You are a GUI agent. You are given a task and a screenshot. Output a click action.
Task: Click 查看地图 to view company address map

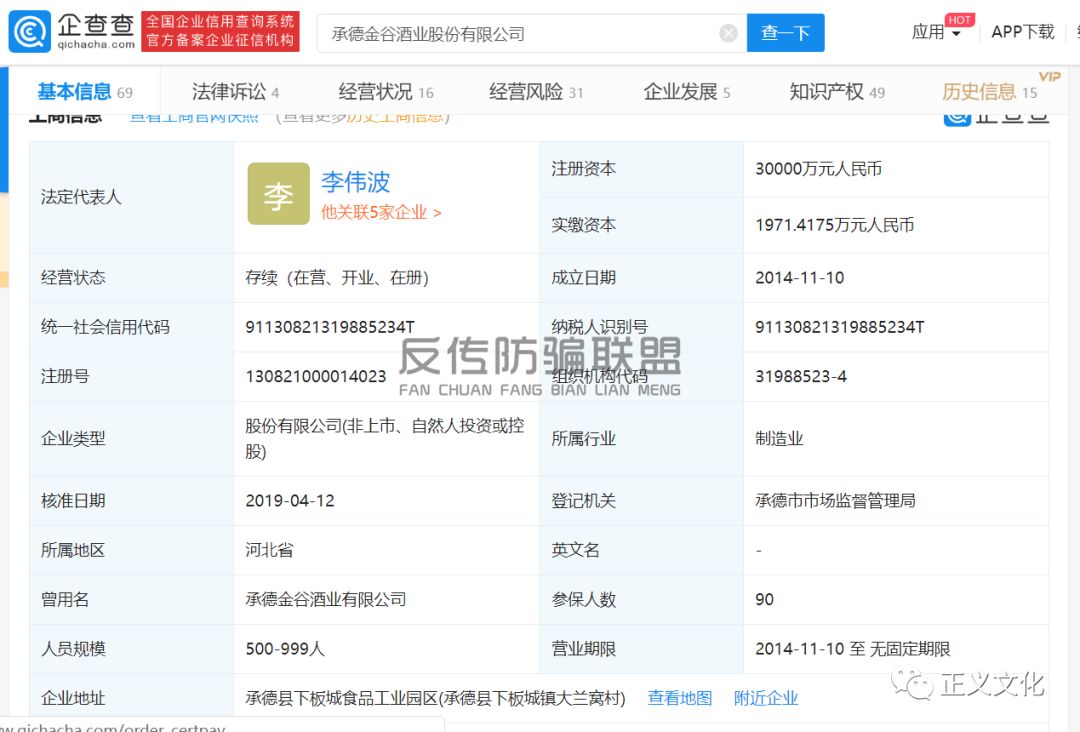(x=679, y=698)
